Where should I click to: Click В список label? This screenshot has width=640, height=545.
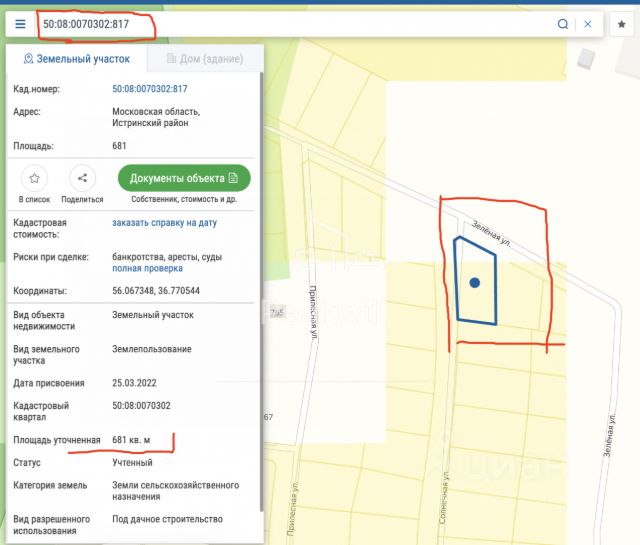[x=34, y=200]
